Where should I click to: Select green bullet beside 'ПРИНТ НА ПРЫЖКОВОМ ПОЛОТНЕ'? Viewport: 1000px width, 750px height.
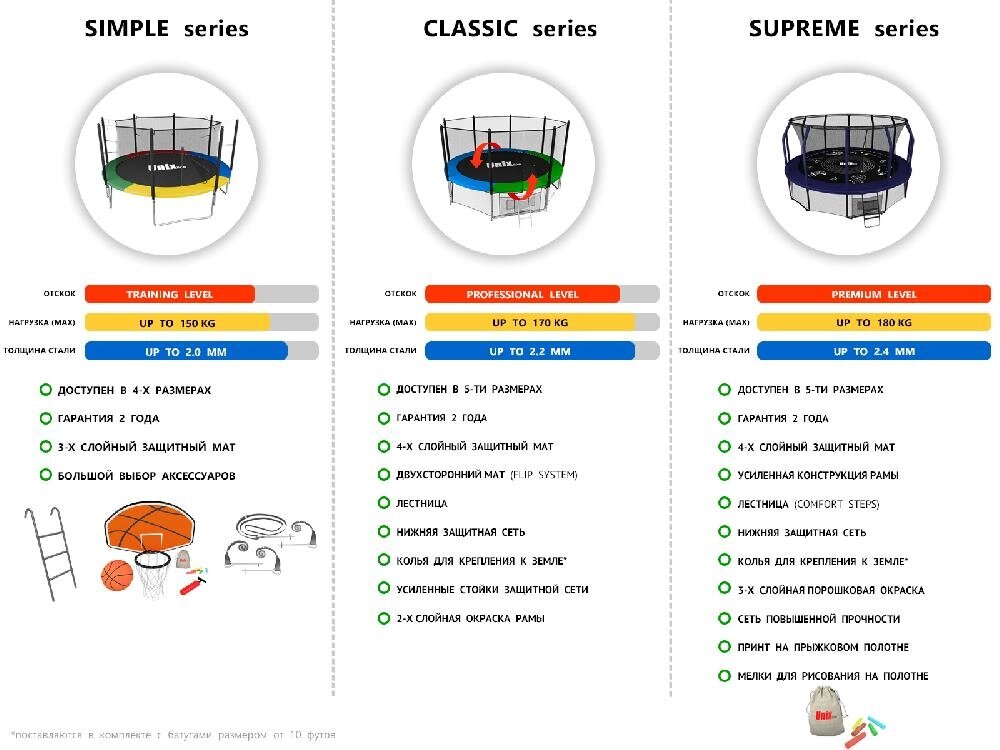point(725,647)
